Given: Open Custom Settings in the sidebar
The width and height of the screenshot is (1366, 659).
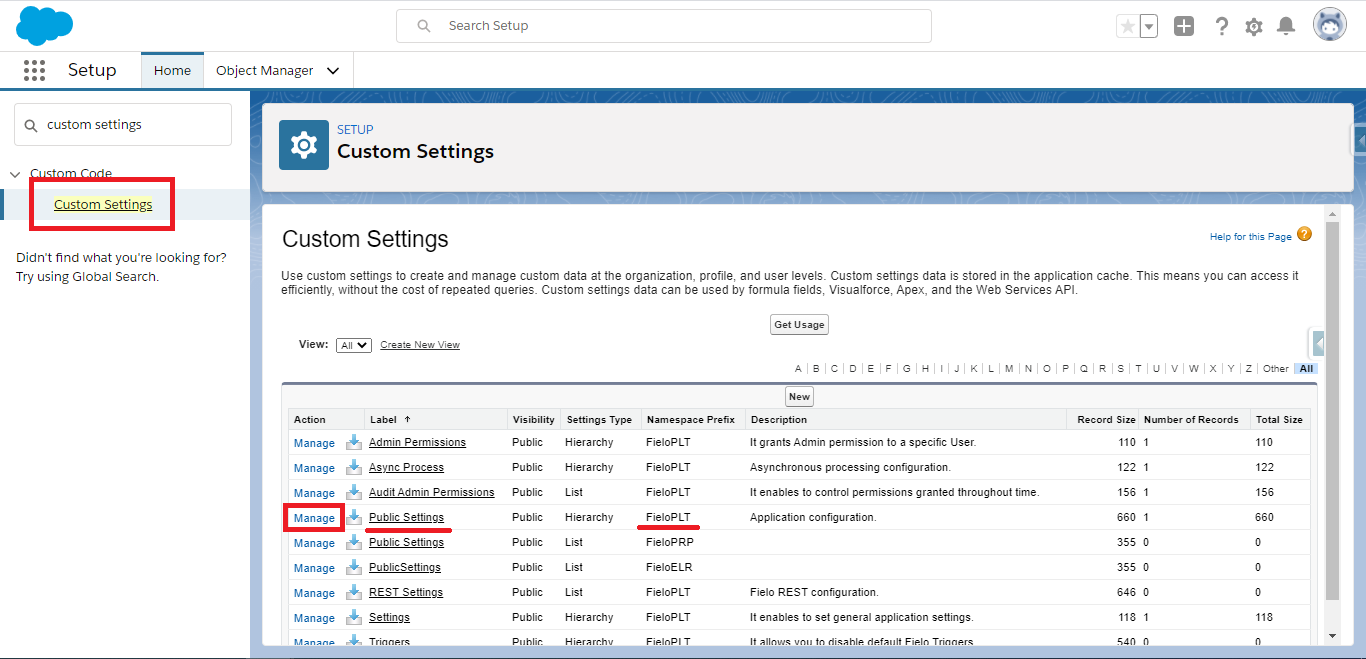Looking at the screenshot, I should point(103,204).
